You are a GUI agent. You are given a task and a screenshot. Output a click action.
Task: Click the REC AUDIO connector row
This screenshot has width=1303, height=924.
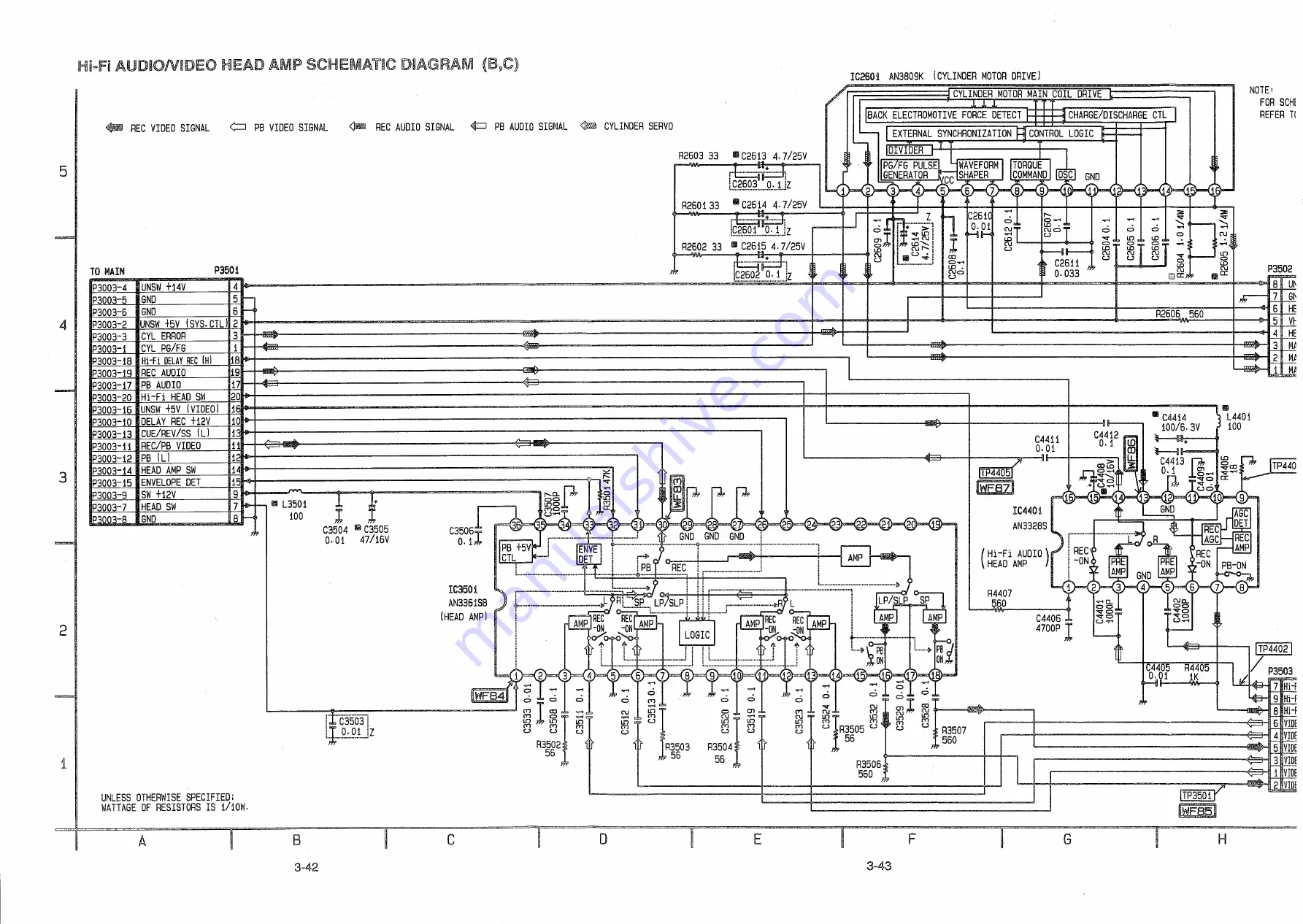point(166,373)
